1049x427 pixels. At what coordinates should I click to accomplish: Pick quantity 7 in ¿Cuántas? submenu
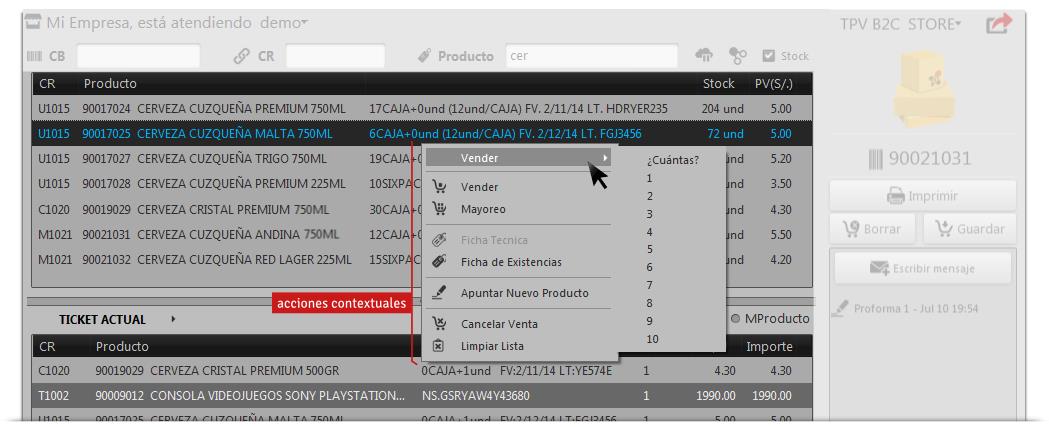click(650, 285)
